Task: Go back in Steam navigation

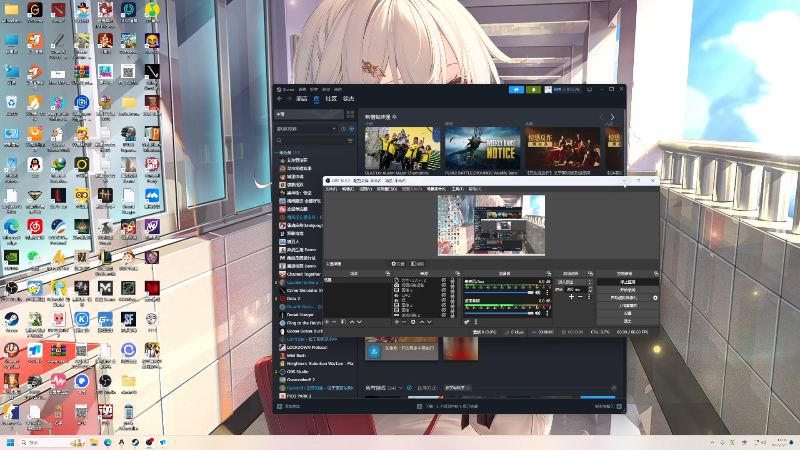Action: tap(279, 98)
